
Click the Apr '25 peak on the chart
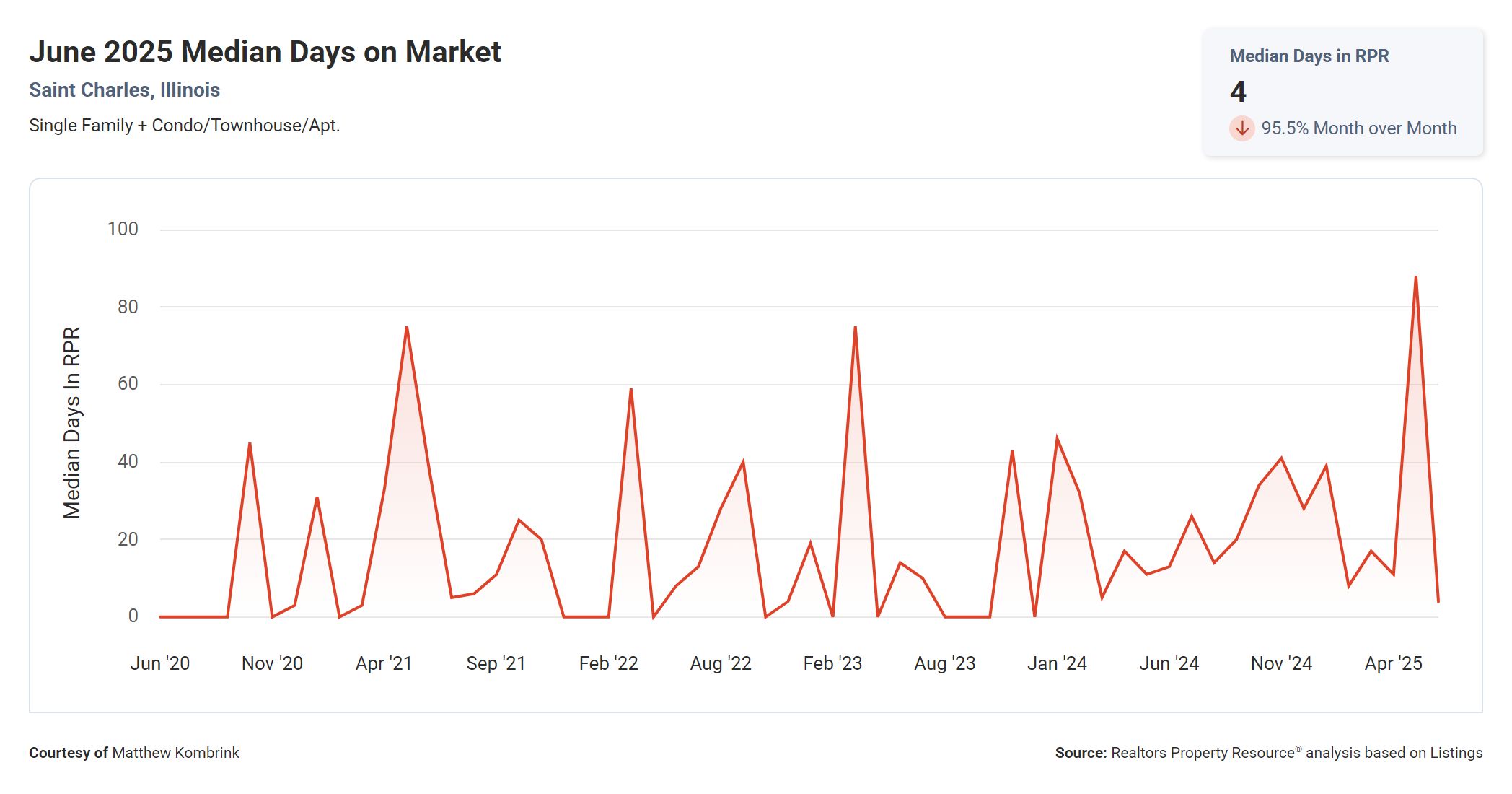[x=1415, y=278]
